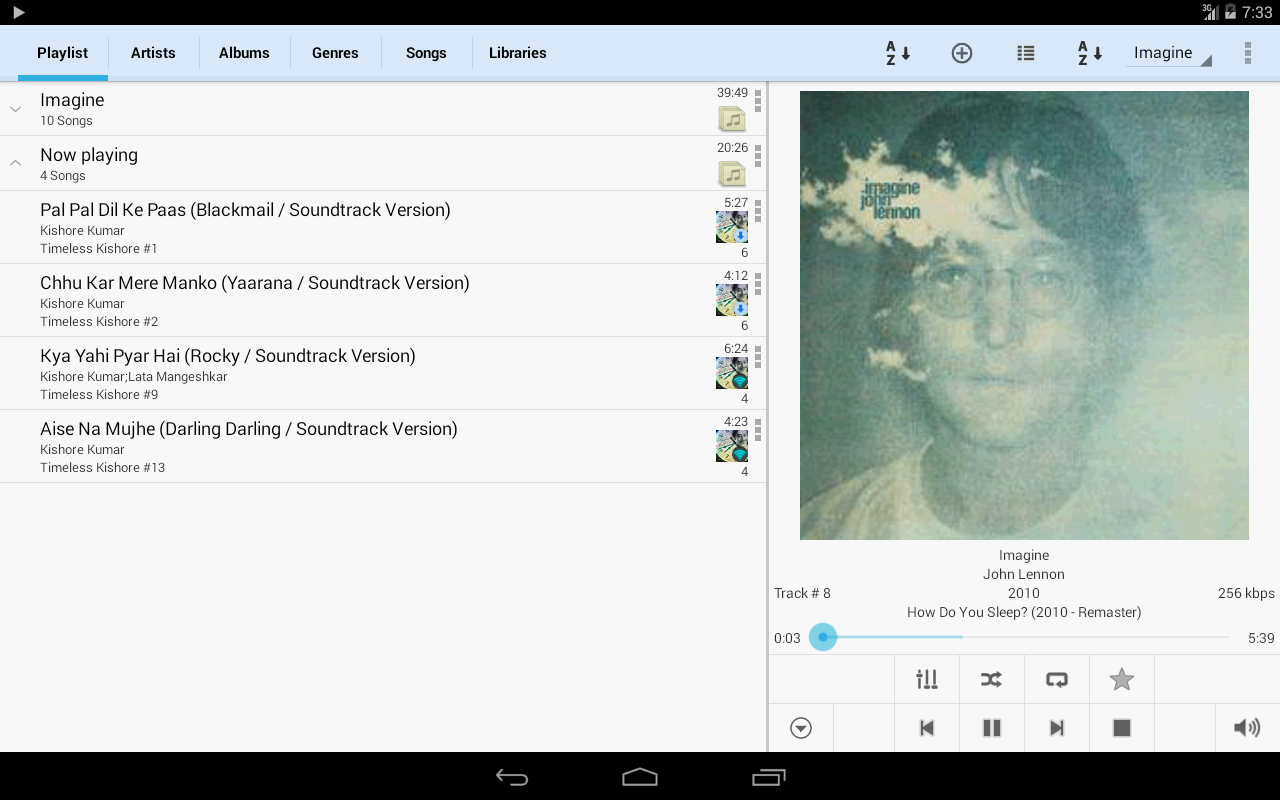1280x800 pixels.
Task: Open the equalizer settings icon
Action: pos(927,680)
